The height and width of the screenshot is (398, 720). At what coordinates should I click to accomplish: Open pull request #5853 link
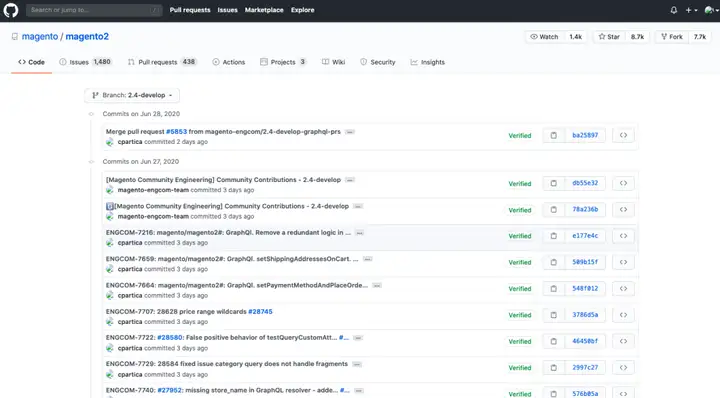coord(176,132)
